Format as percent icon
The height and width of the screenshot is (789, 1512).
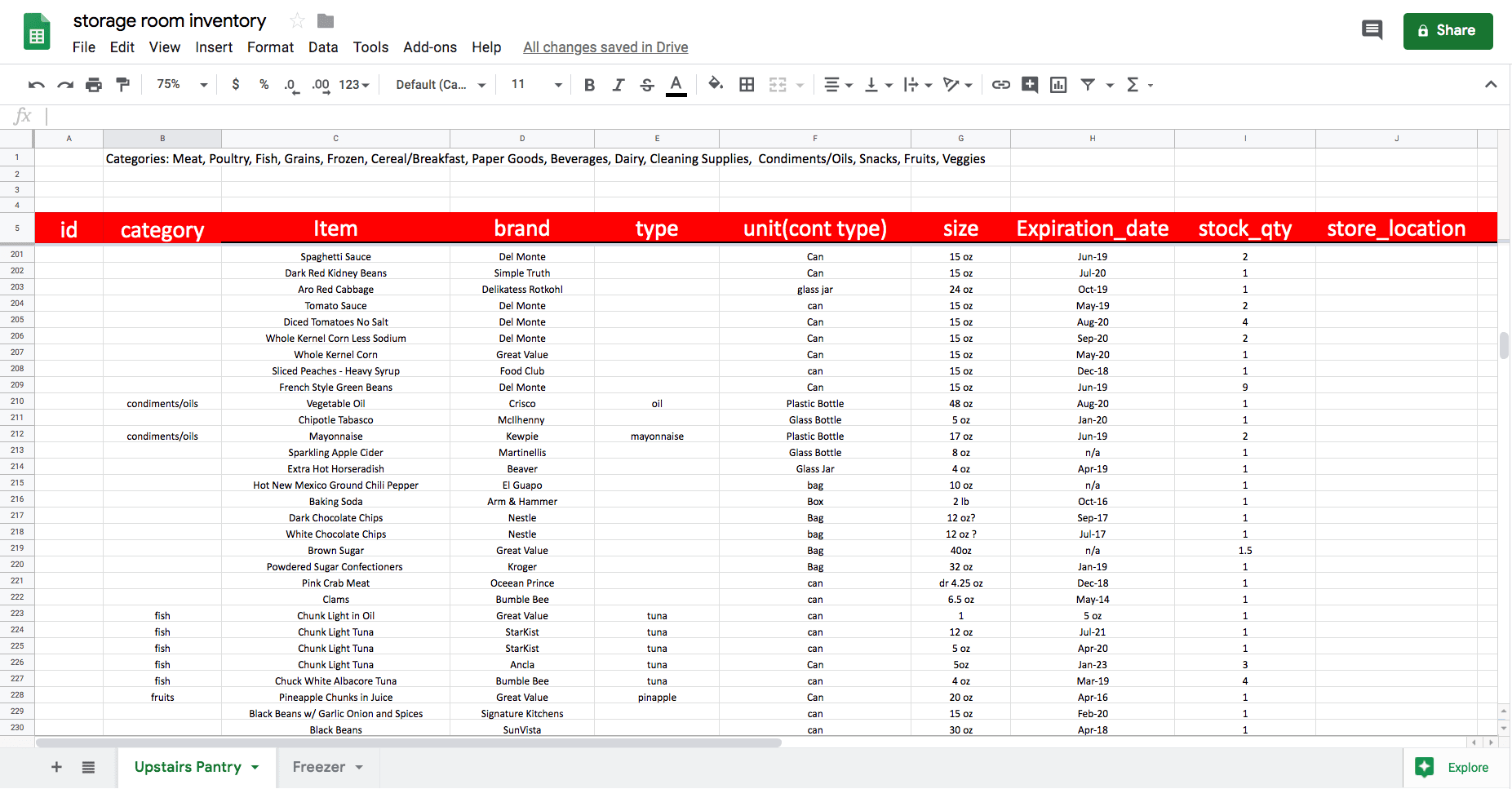pos(264,84)
